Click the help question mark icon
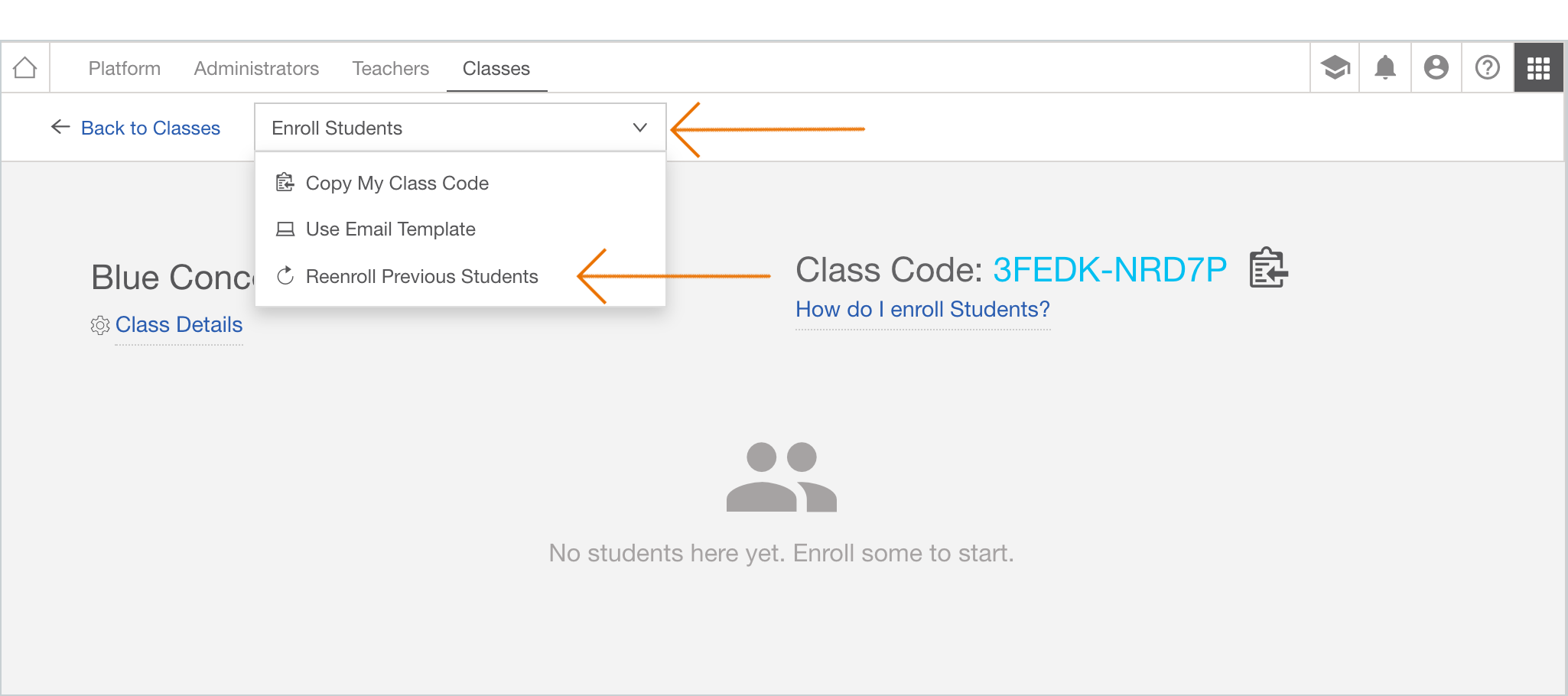This screenshot has height=696, width=1568. click(x=1488, y=68)
